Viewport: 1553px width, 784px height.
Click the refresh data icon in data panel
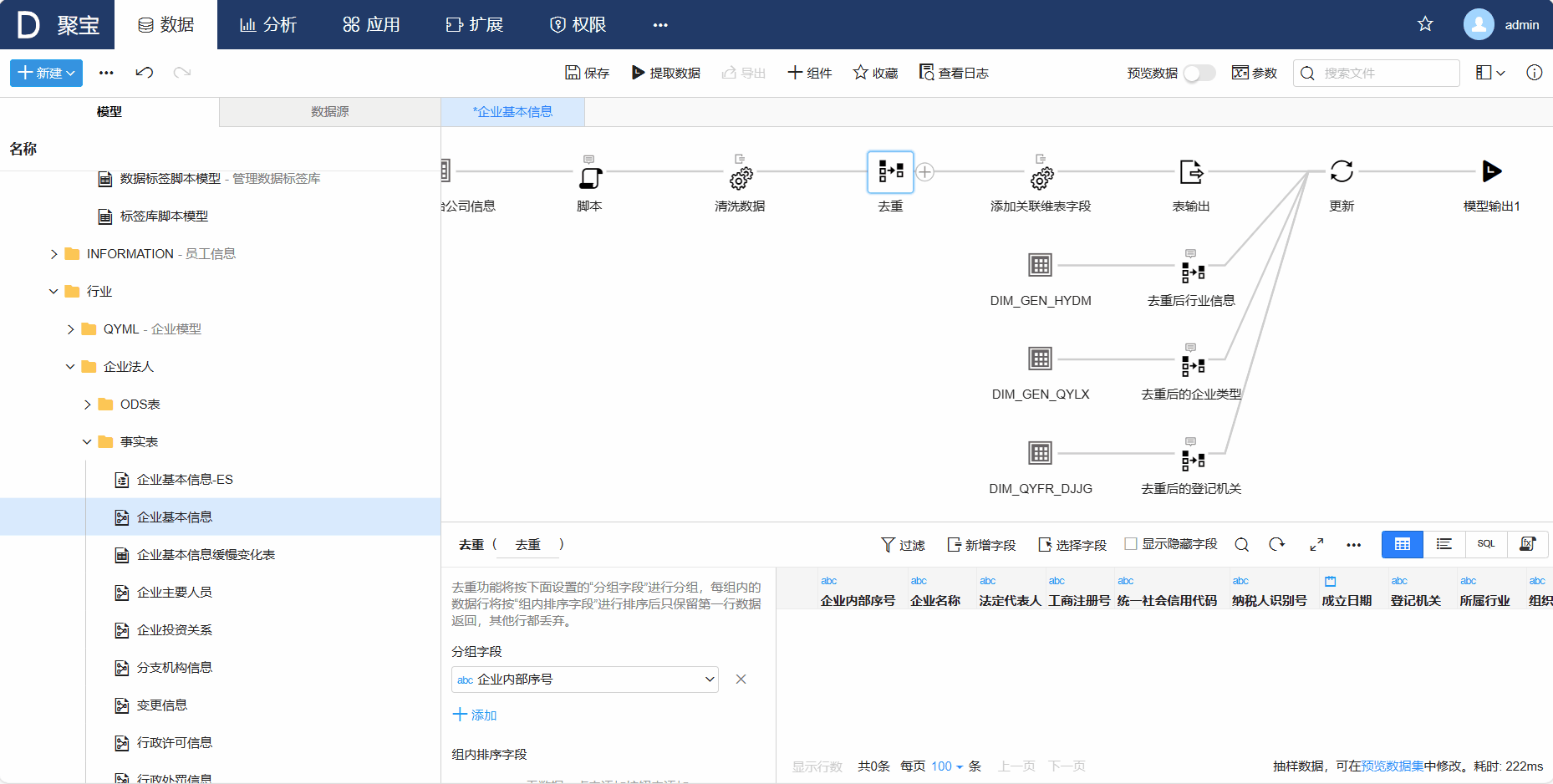click(1277, 544)
